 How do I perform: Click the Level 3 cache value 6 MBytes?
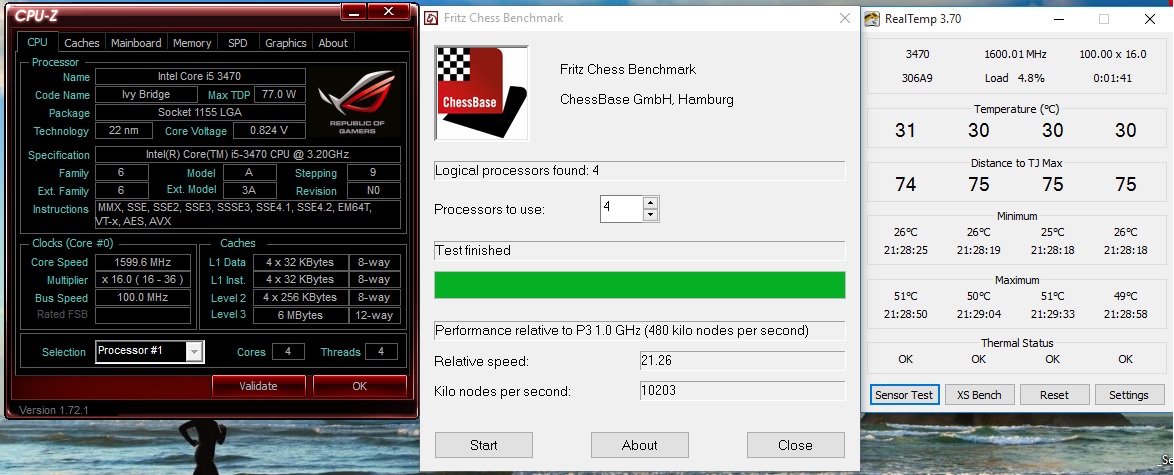300,315
